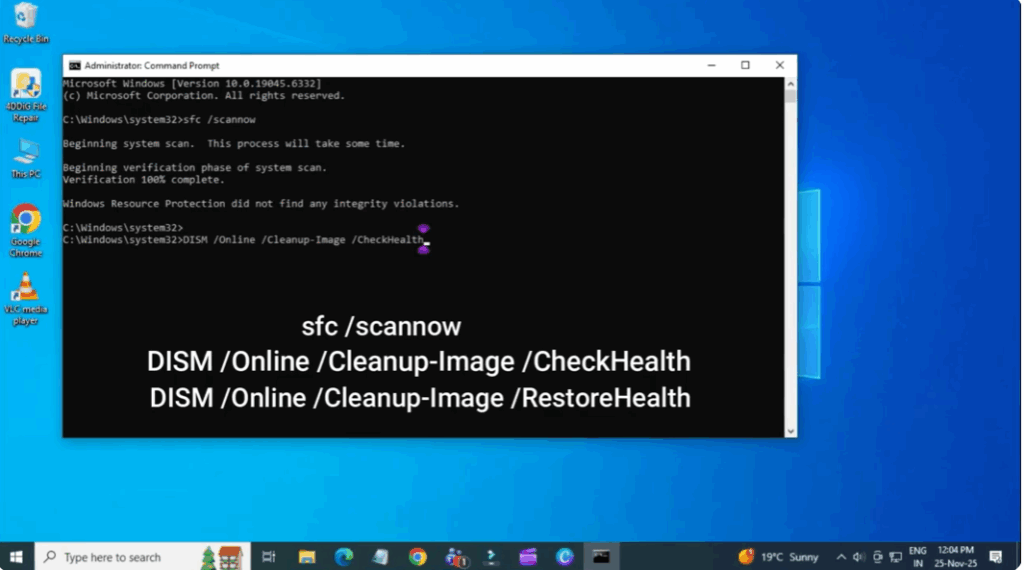This screenshot has width=1024, height=570.
Task: Open File Explorer from the taskbar
Action: point(306,557)
